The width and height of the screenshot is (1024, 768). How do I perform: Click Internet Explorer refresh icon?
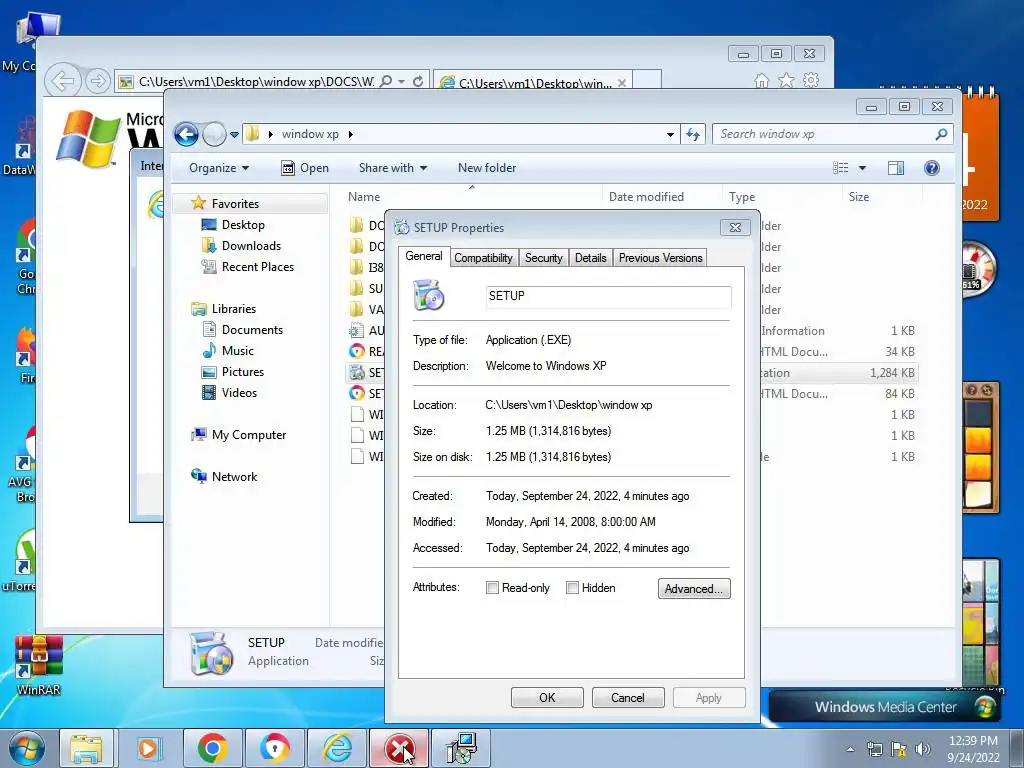tap(418, 81)
